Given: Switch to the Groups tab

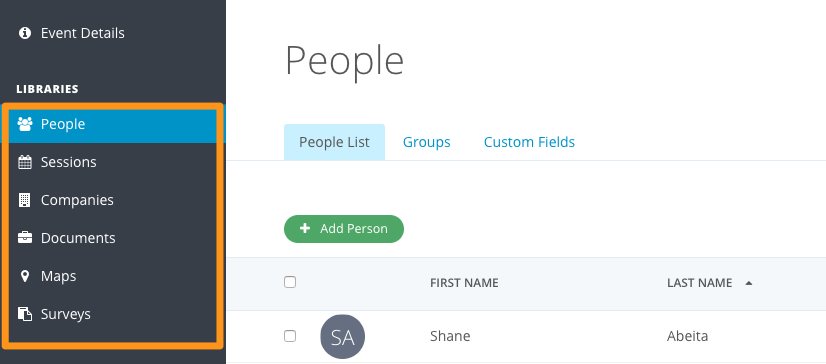Looking at the screenshot, I should pyautogui.click(x=427, y=142).
